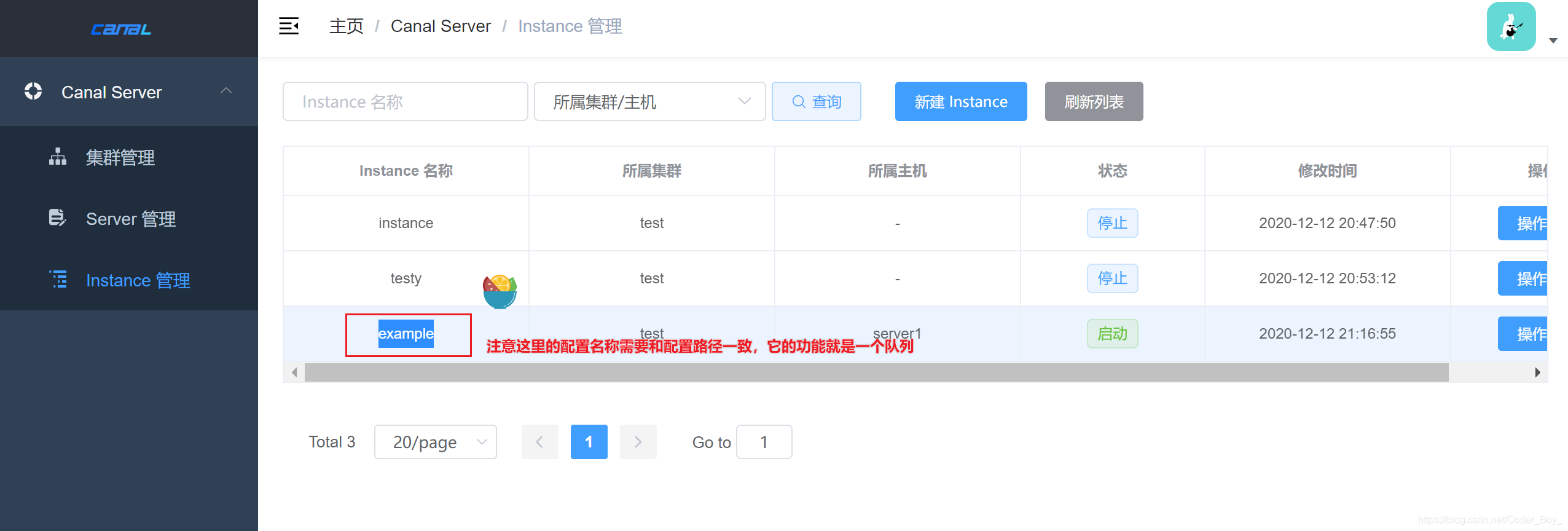Click the 'server1' host cell
Screen dimensions: 1568x531
(x=897, y=333)
